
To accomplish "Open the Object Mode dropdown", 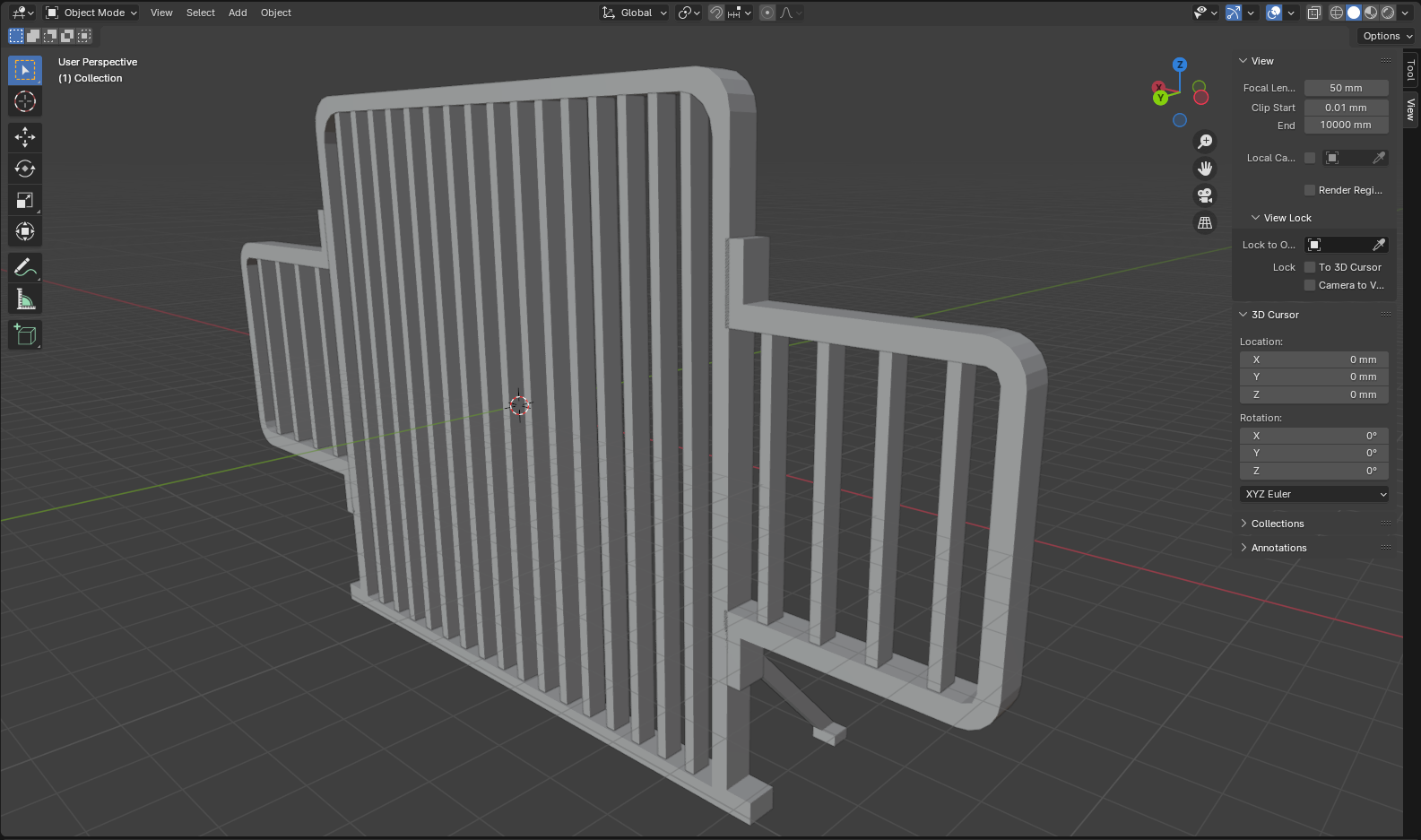I will tap(92, 13).
